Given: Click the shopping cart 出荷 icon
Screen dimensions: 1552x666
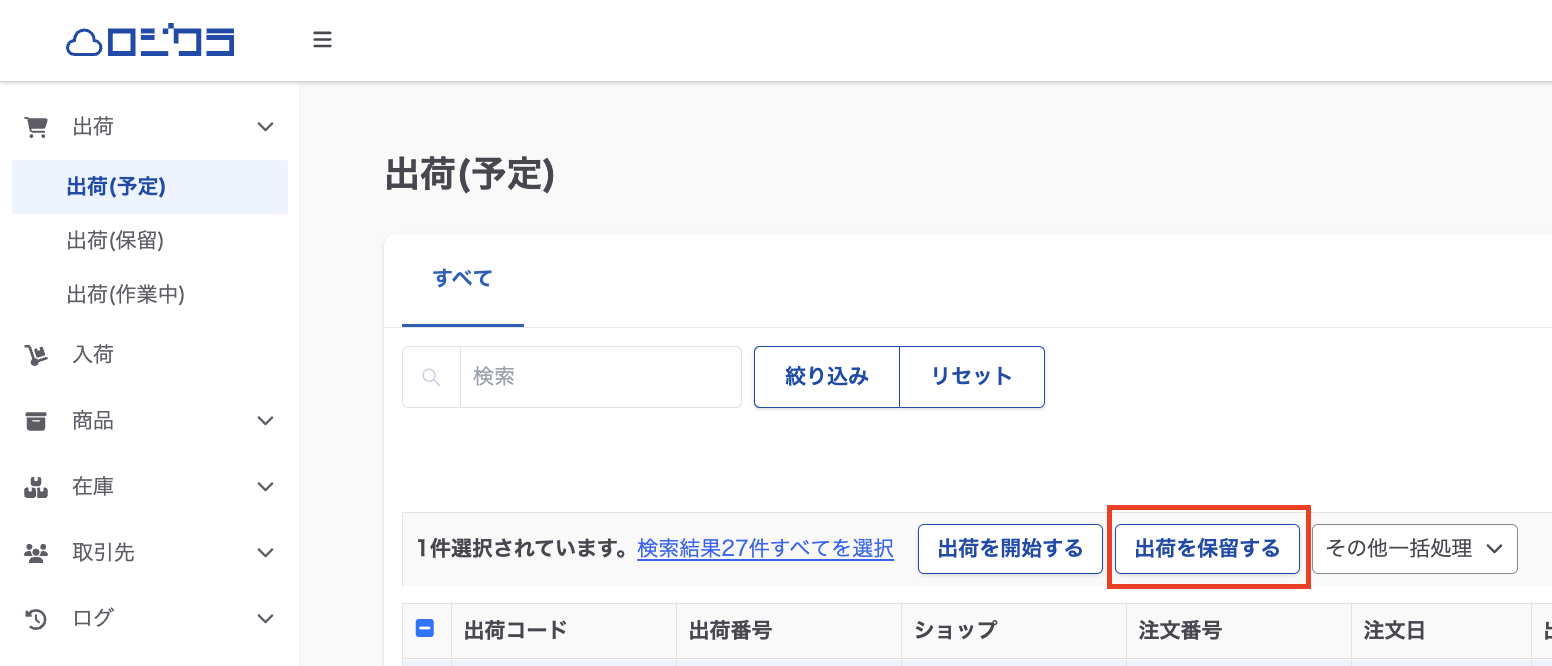Looking at the screenshot, I should click(x=36, y=127).
